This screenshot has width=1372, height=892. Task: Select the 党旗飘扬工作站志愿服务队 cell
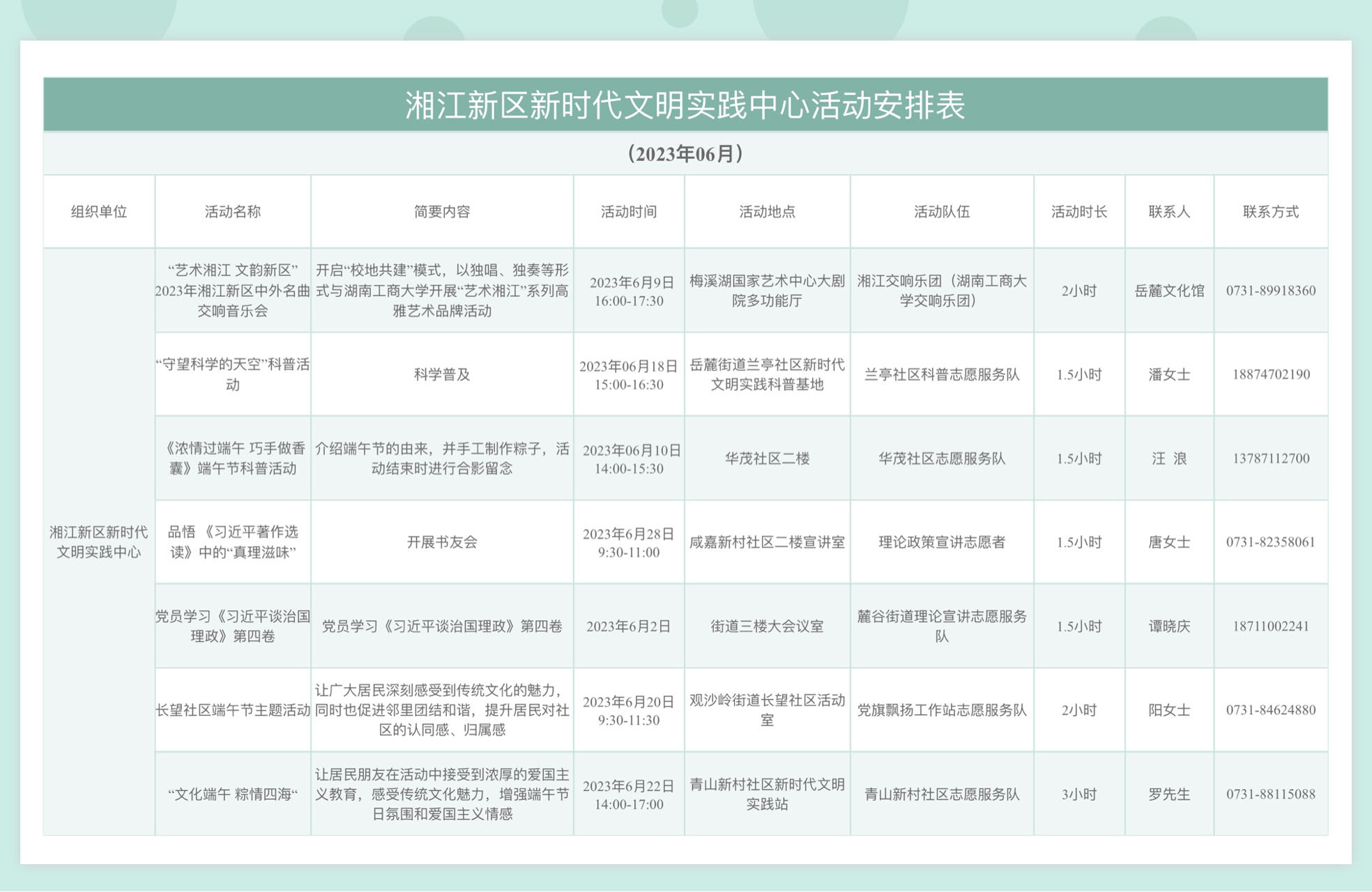pos(942,710)
